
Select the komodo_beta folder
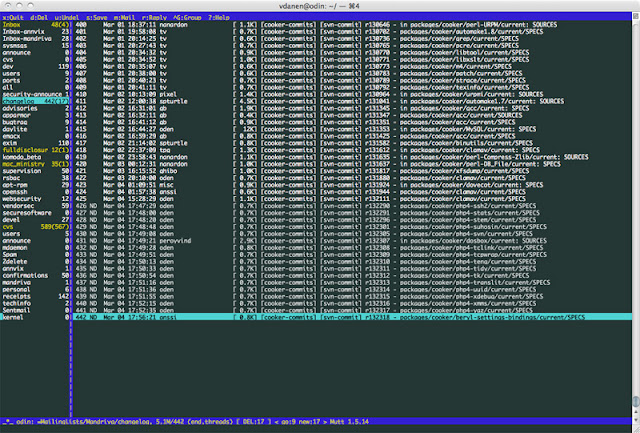pyautogui.click(x=35, y=157)
